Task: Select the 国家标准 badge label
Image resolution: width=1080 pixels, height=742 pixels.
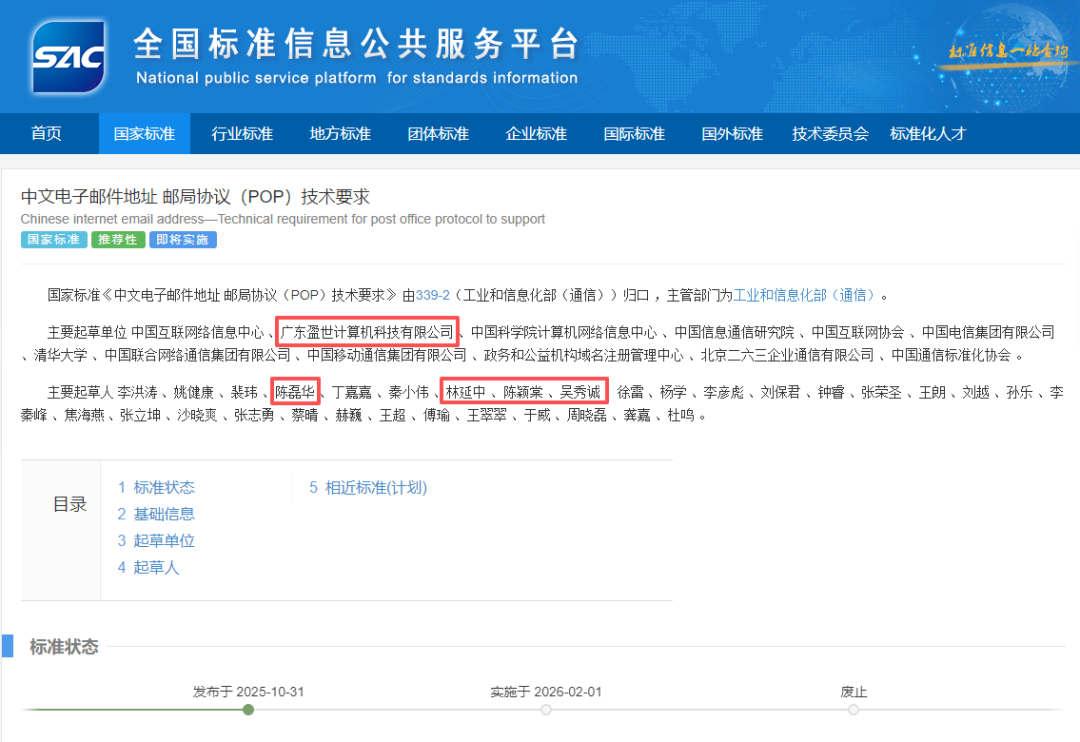Action: pos(54,240)
